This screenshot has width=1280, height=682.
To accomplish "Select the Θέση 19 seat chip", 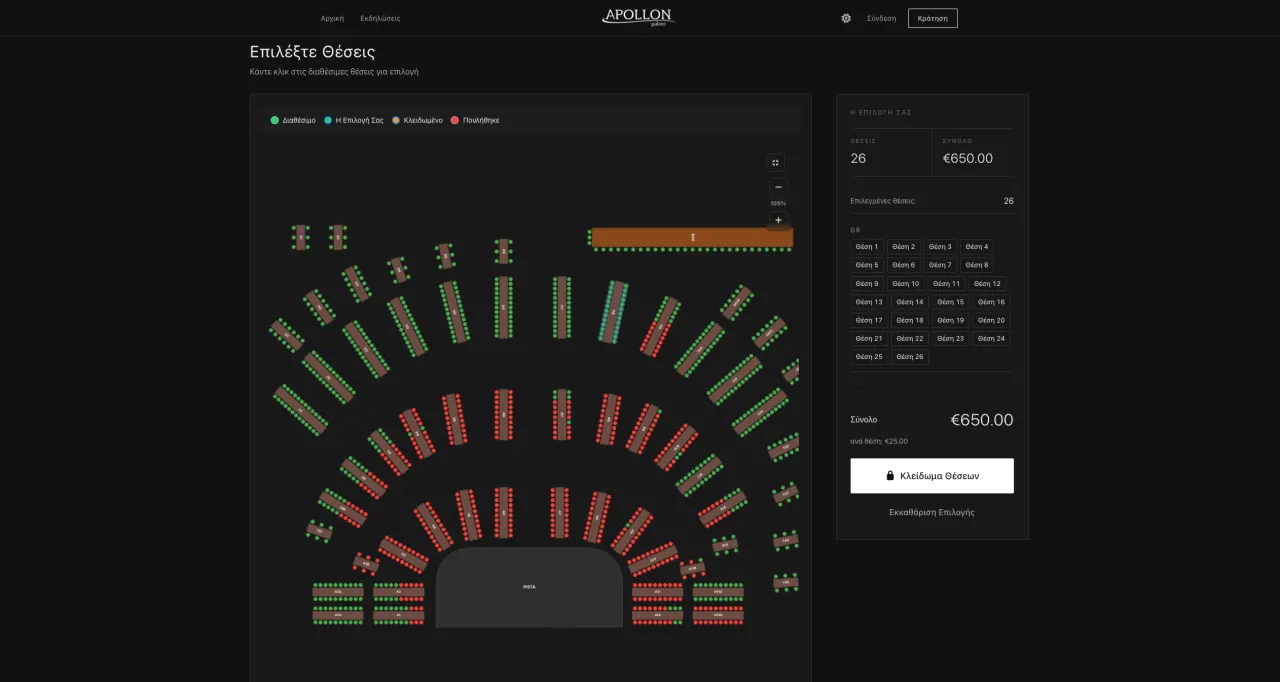I will 951,320.
